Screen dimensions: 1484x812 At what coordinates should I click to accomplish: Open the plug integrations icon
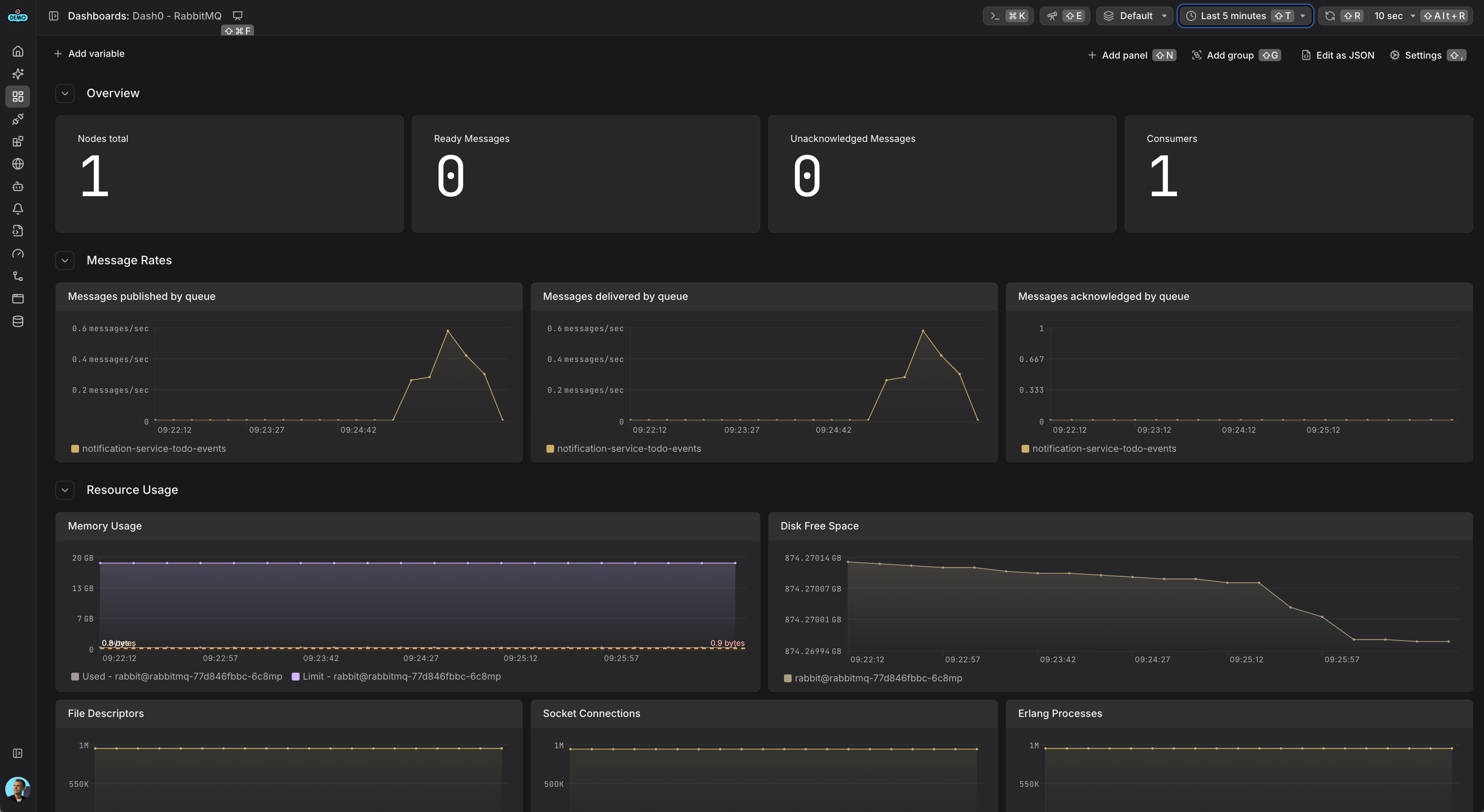[18, 119]
